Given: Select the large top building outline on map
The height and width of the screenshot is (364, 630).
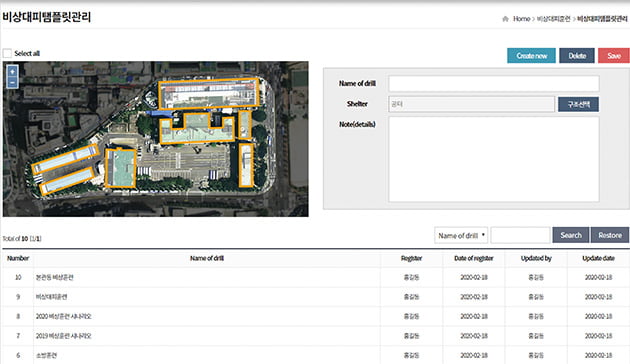Looking at the screenshot, I should pos(209,93).
